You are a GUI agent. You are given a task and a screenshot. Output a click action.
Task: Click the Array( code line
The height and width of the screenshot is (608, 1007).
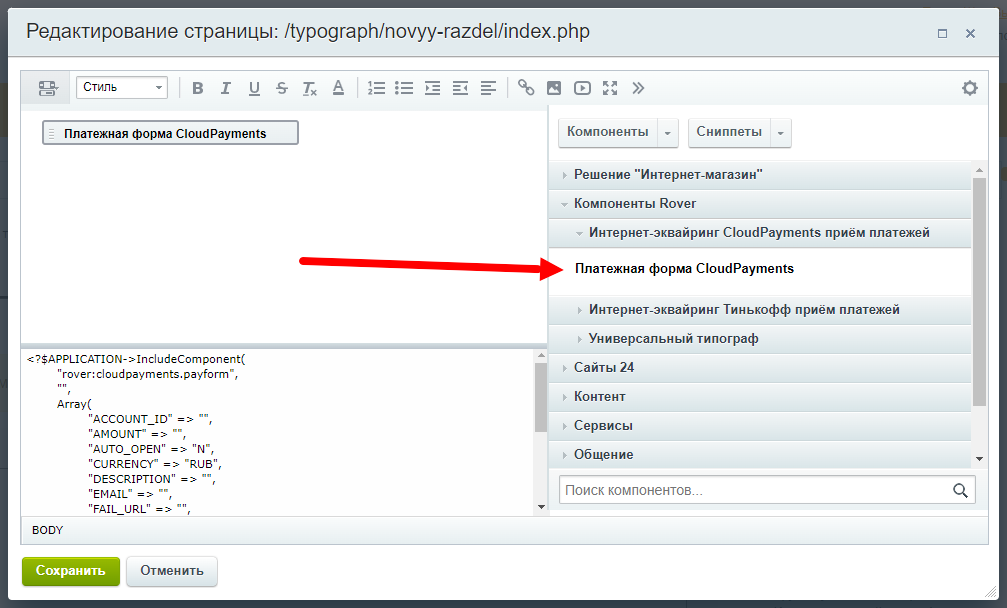coord(74,404)
